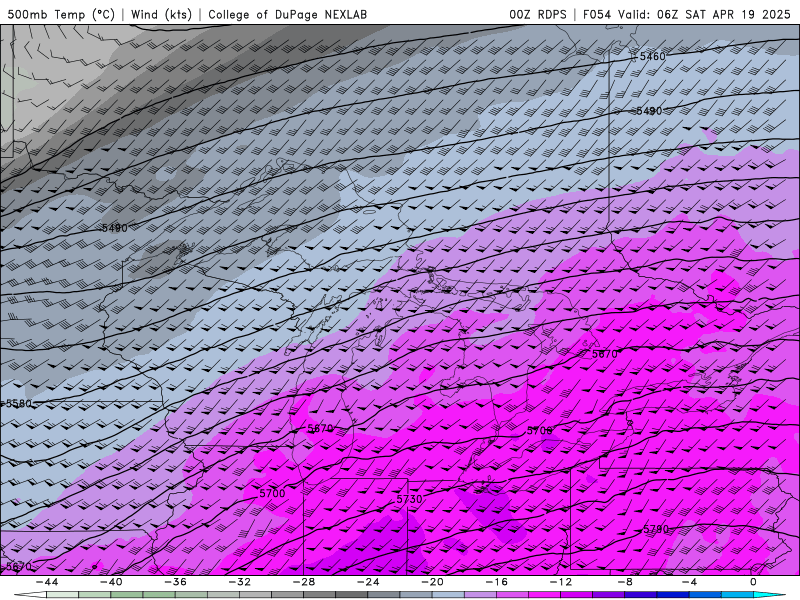Image resolution: width=800 pixels, height=600 pixels.
Task: Click the -24 colorbar tick label
Action: [x=368, y=582]
